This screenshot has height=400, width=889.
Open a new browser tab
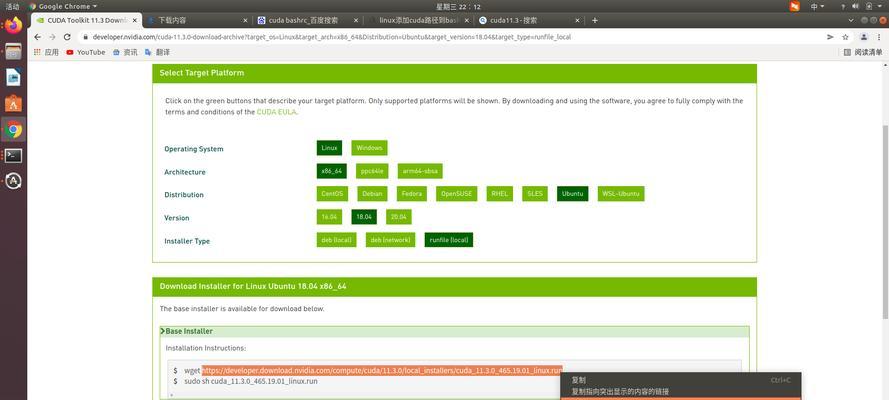click(594, 20)
